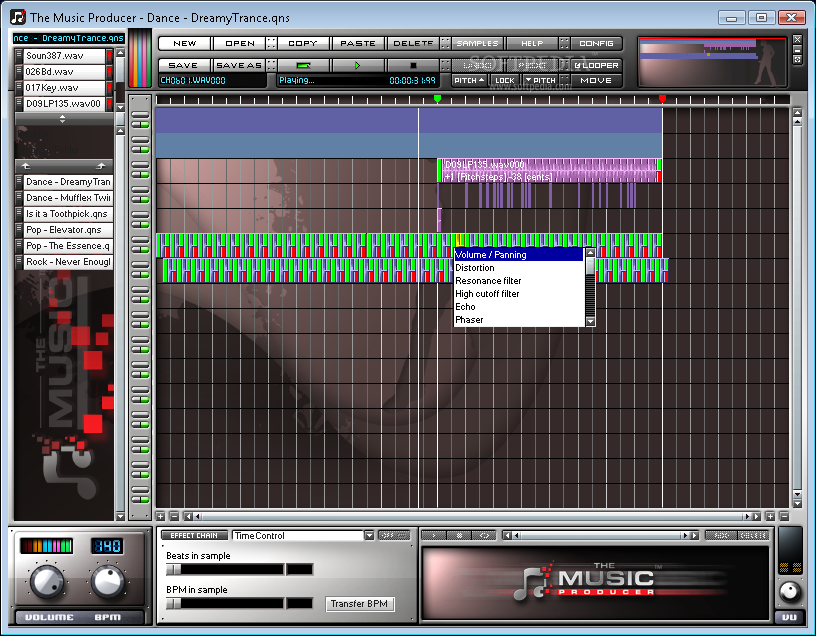Click the red marker icon beside 026Bd.wav
This screenshot has width=816, height=636.
point(109,72)
